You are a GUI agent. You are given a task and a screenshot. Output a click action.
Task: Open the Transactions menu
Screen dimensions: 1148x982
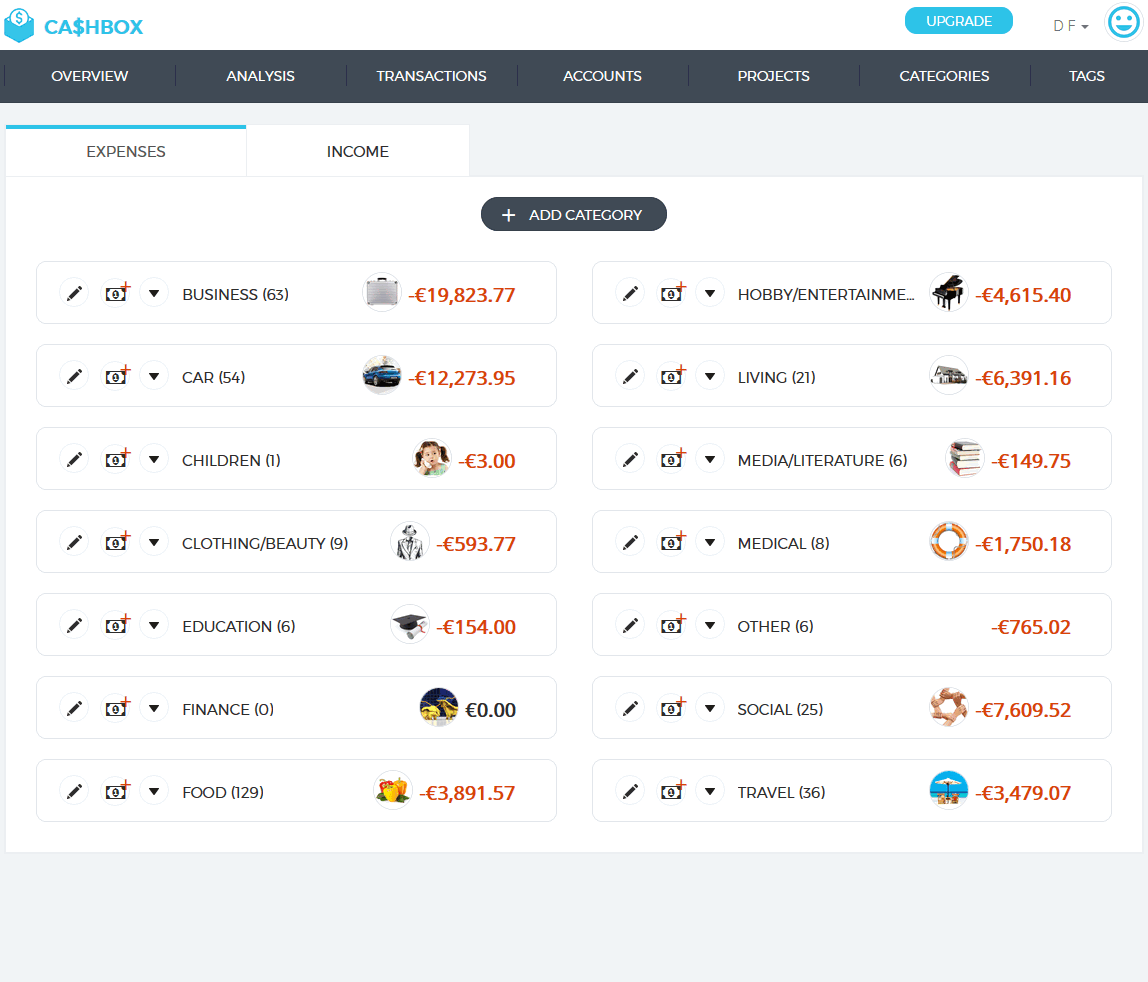pos(431,76)
